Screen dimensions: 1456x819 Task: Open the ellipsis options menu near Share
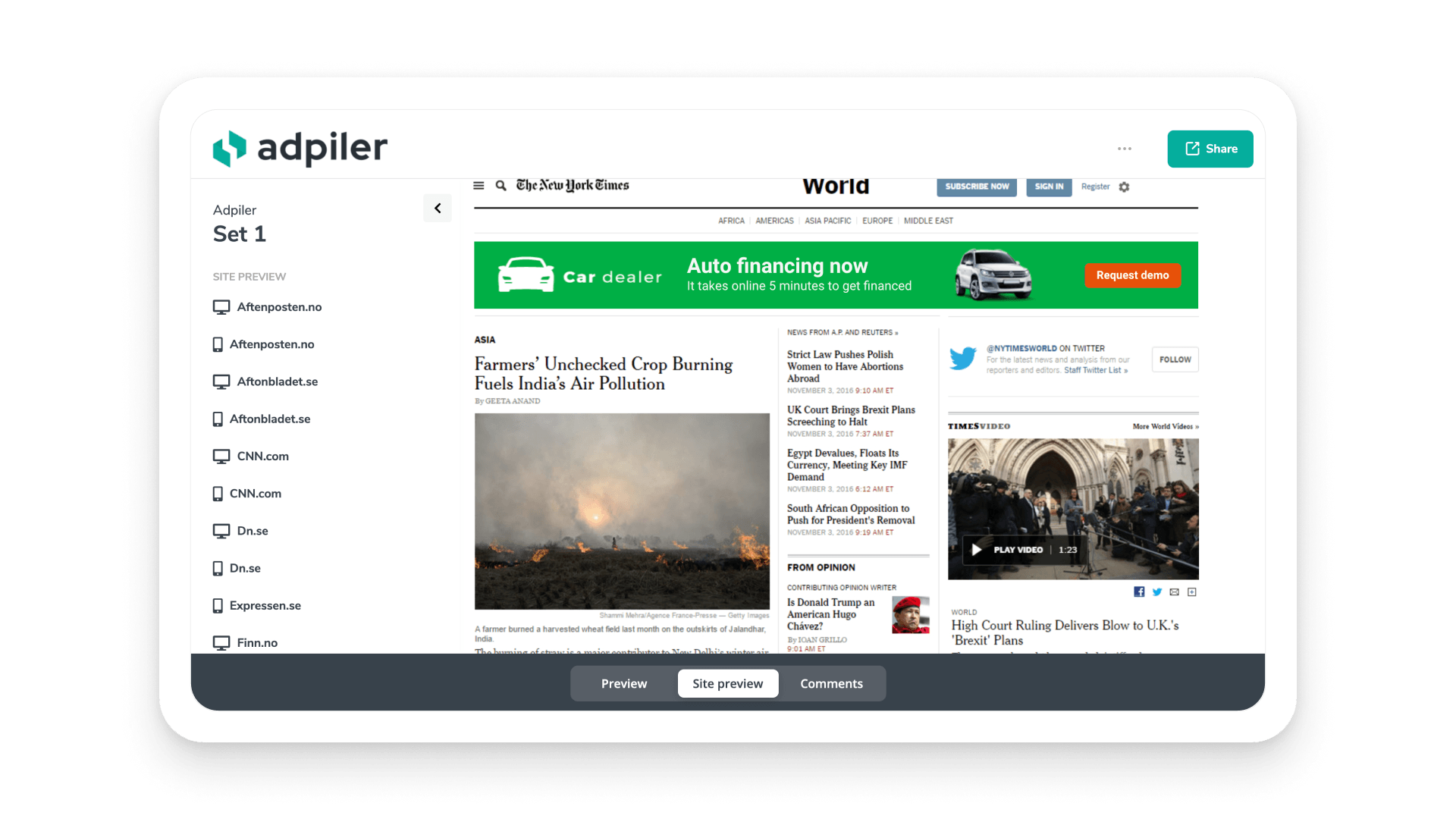[x=1125, y=149]
